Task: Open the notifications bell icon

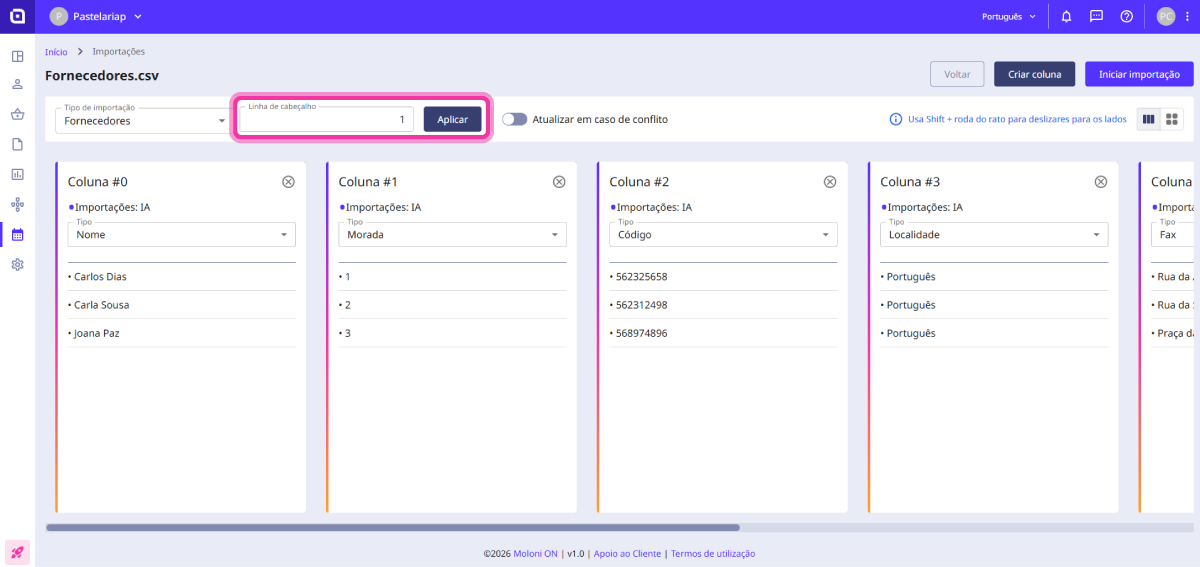Action: pos(1066,16)
